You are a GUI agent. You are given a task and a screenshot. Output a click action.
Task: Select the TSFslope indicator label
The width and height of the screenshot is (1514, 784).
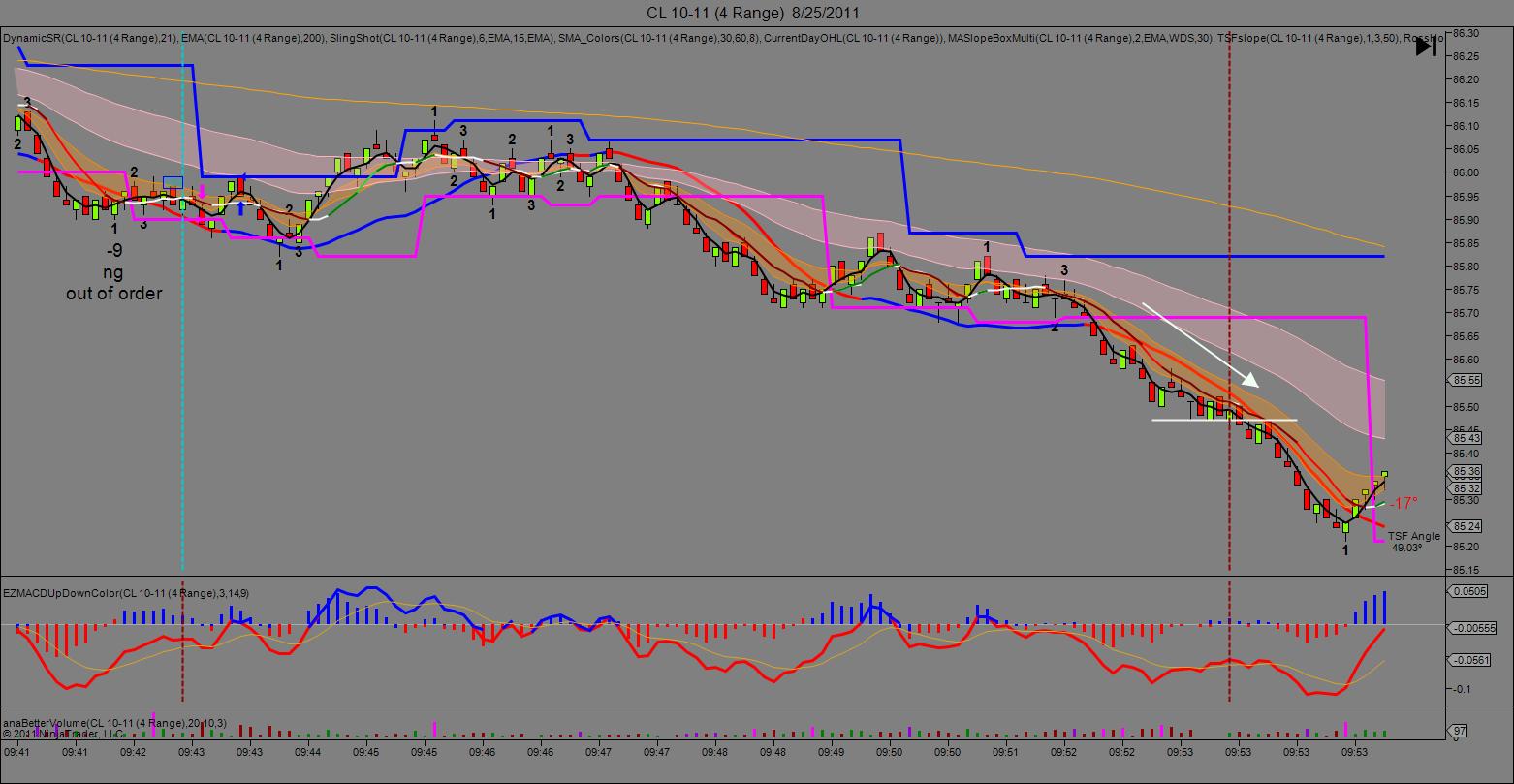click(1308, 38)
